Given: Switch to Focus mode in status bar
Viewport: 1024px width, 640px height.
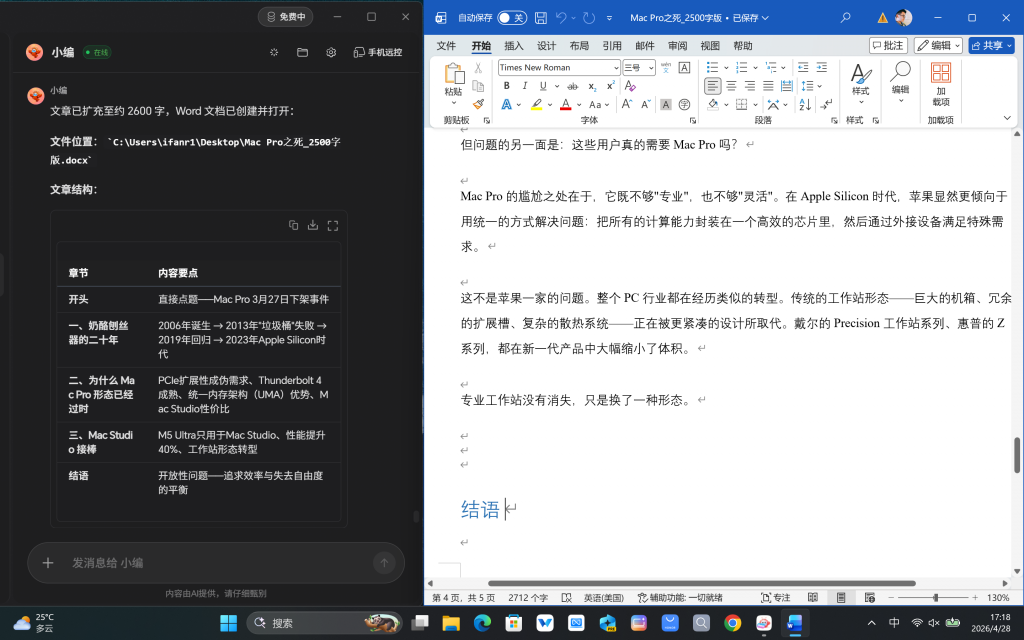Looking at the screenshot, I should [x=775, y=598].
